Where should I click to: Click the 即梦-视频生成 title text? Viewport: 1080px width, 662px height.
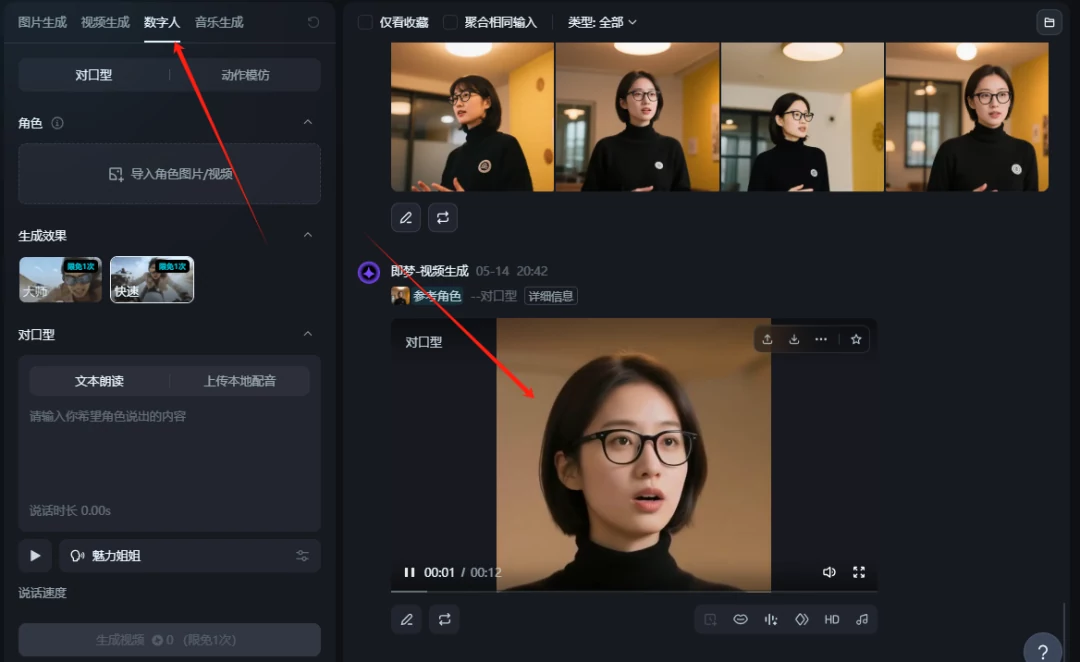[430, 271]
